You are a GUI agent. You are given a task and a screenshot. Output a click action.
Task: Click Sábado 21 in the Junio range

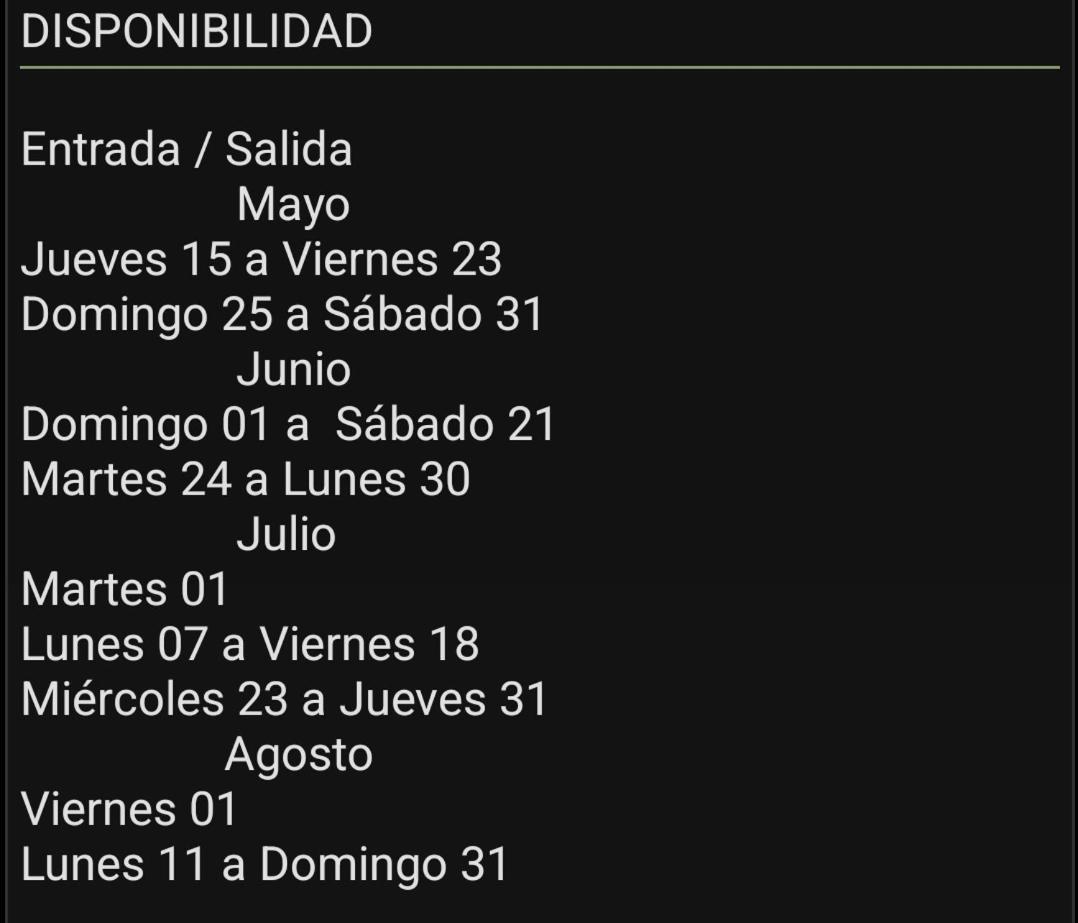[x=445, y=424]
